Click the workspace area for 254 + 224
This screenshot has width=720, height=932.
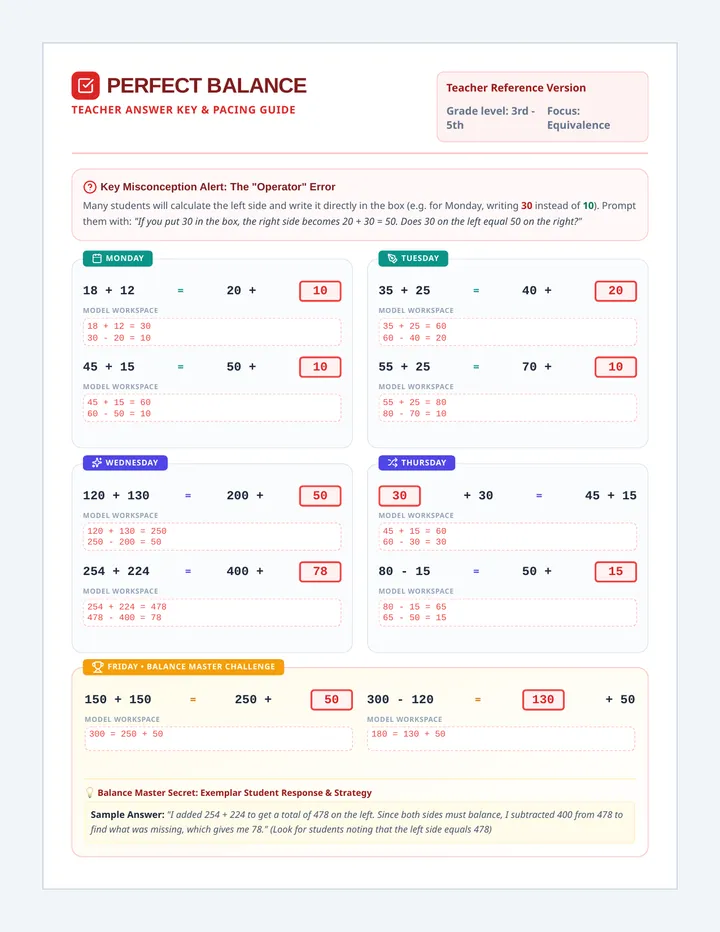pyautogui.click(x=212, y=612)
